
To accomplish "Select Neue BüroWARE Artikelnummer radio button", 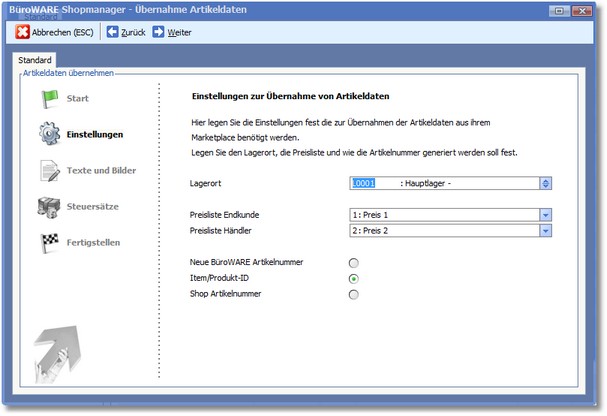I will 354,262.
